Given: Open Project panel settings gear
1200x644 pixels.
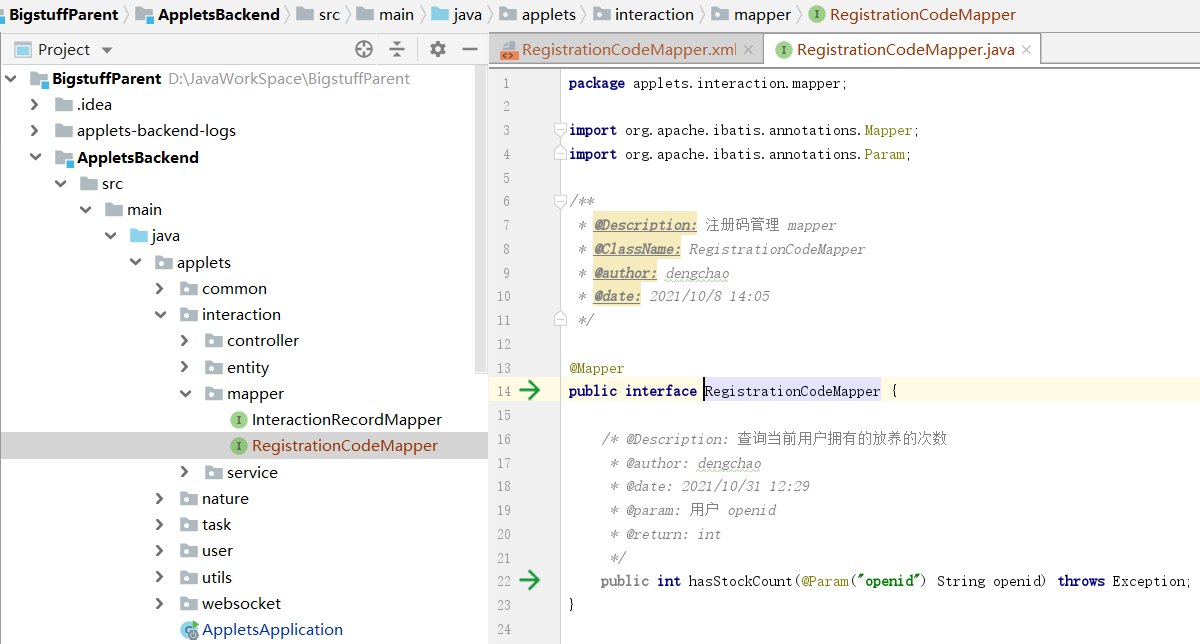Looking at the screenshot, I should click(x=438, y=49).
